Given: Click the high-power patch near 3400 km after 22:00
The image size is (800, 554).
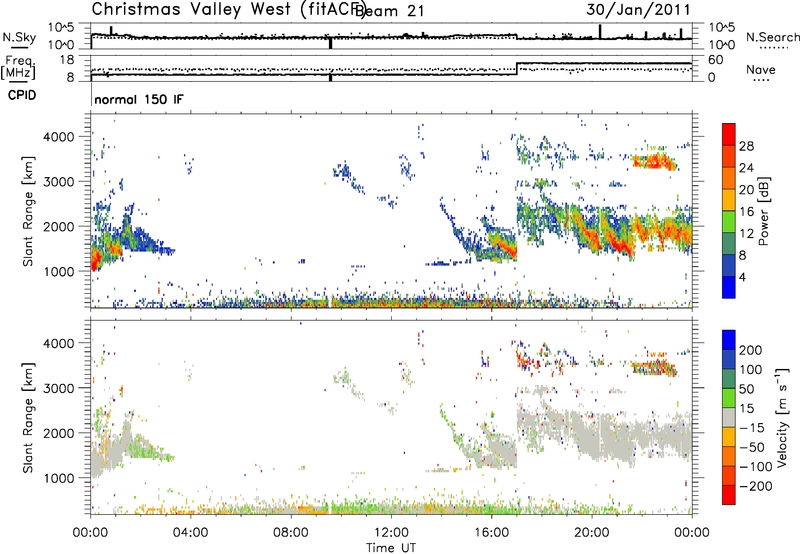Looking at the screenshot, I should pos(654,162).
